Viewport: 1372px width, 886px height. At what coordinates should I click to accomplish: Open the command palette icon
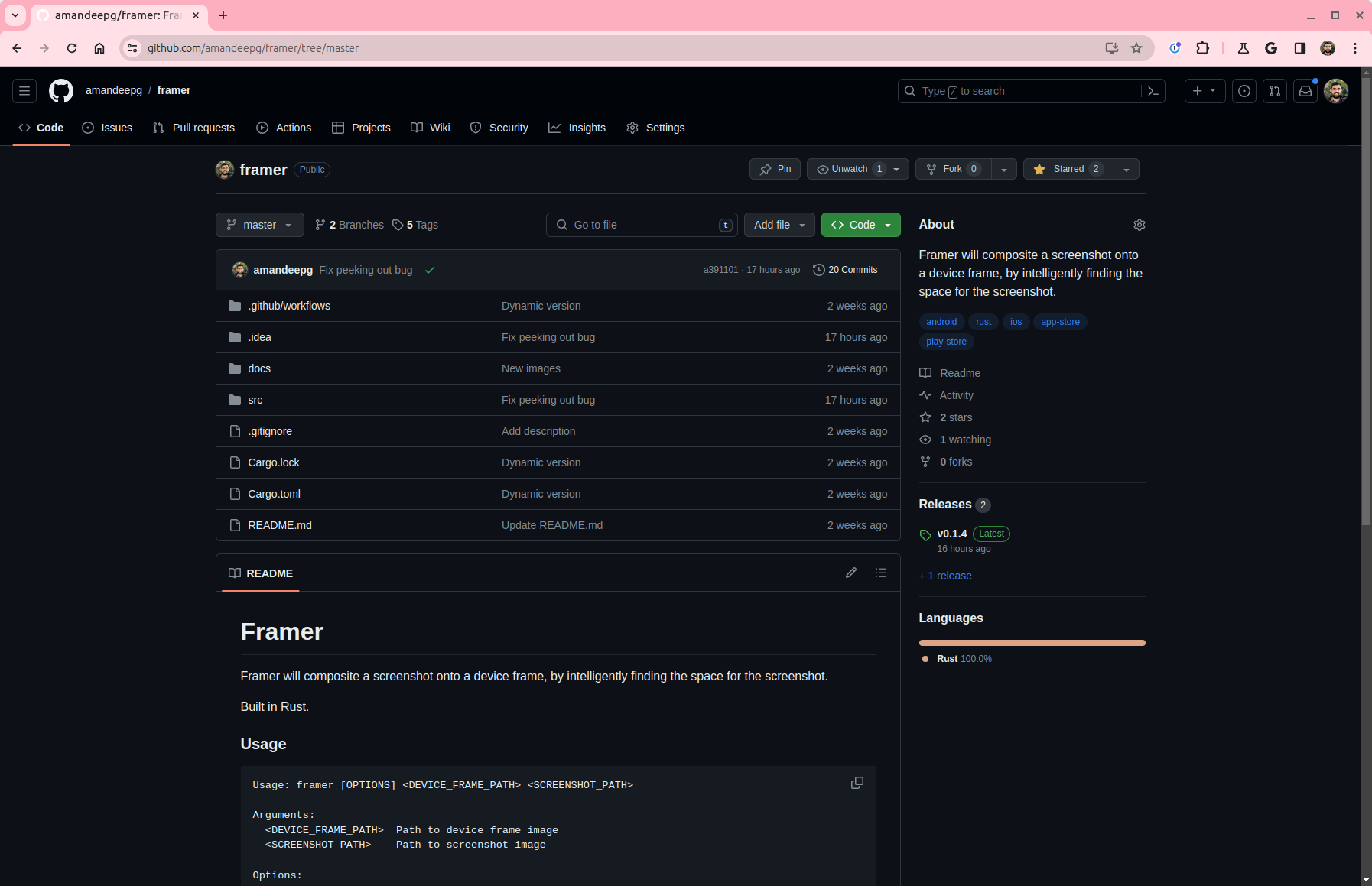(1153, 91)
